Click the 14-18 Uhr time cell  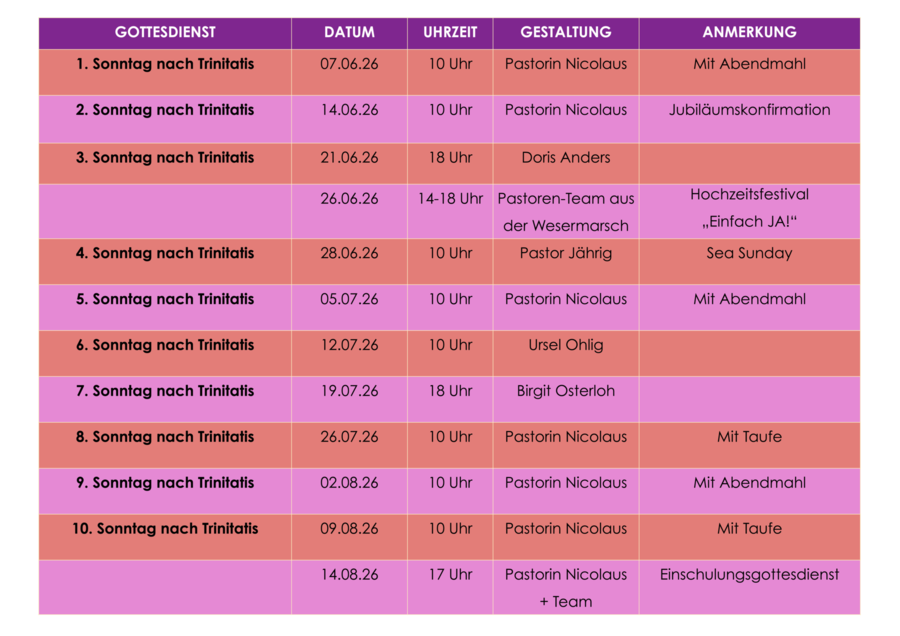[x=450, y=211]
